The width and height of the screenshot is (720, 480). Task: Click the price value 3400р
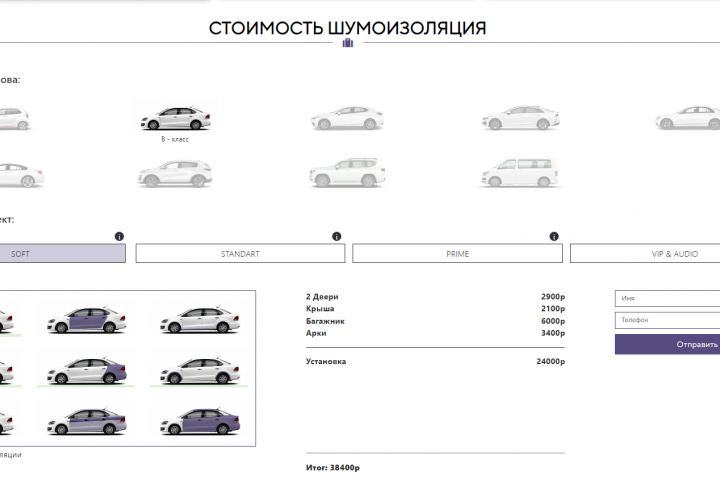[x=553, y=333]
